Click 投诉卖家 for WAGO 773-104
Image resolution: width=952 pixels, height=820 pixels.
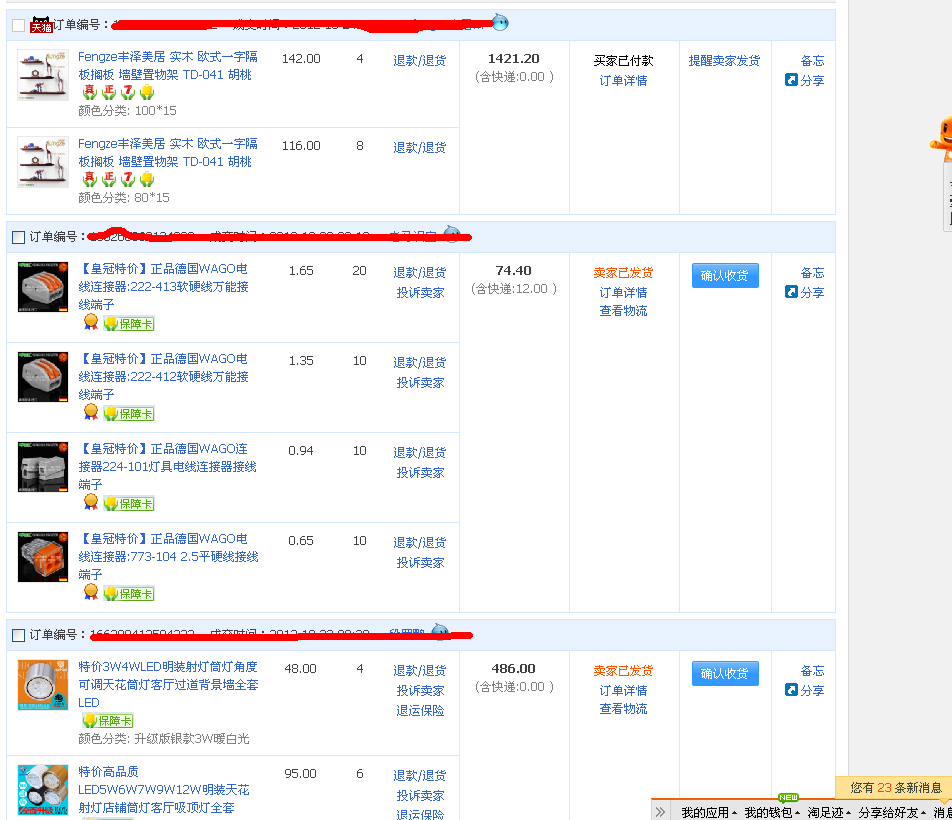coord(420,562)
